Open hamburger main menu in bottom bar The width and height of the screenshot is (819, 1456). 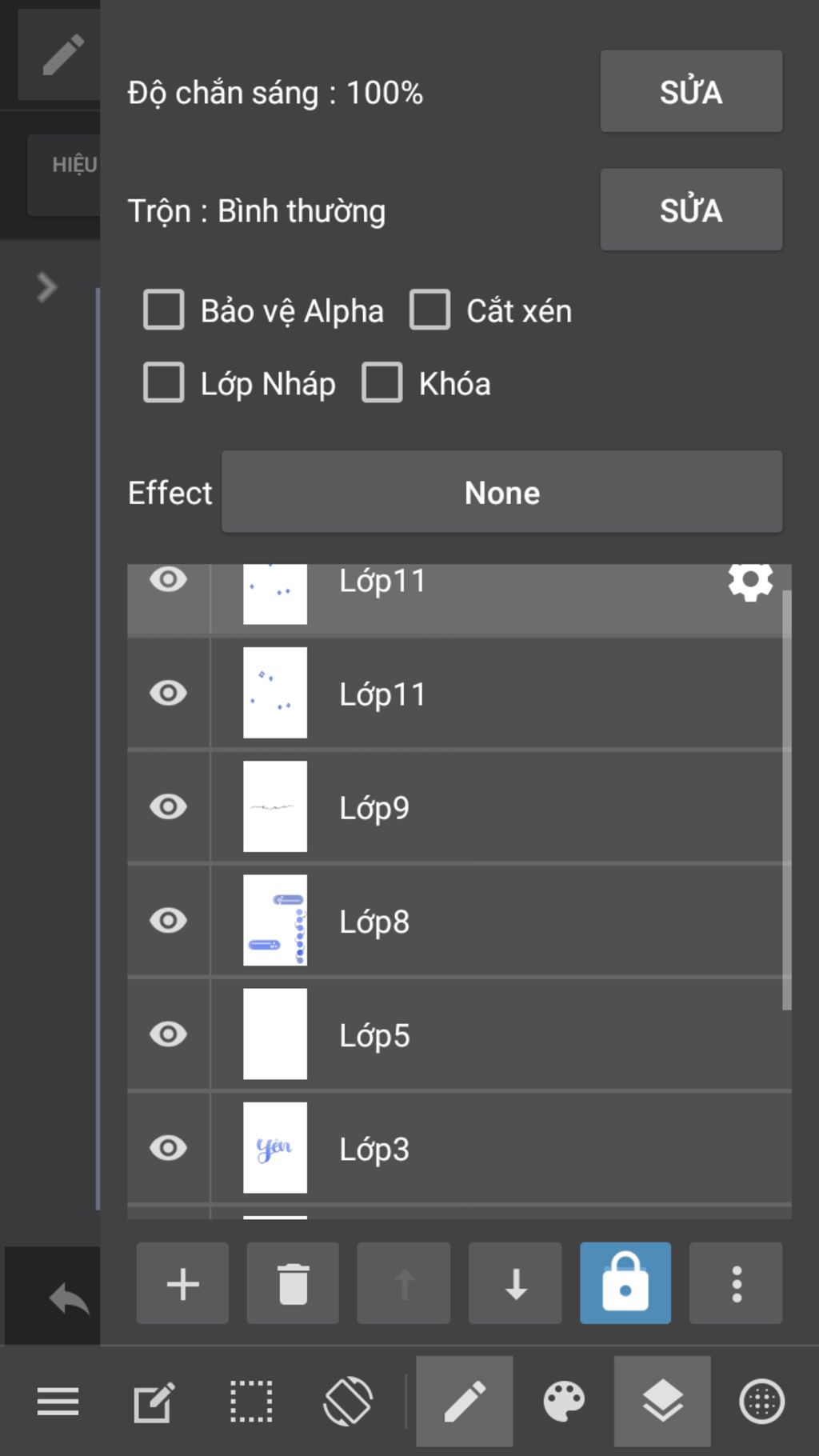coord(58,1402)
